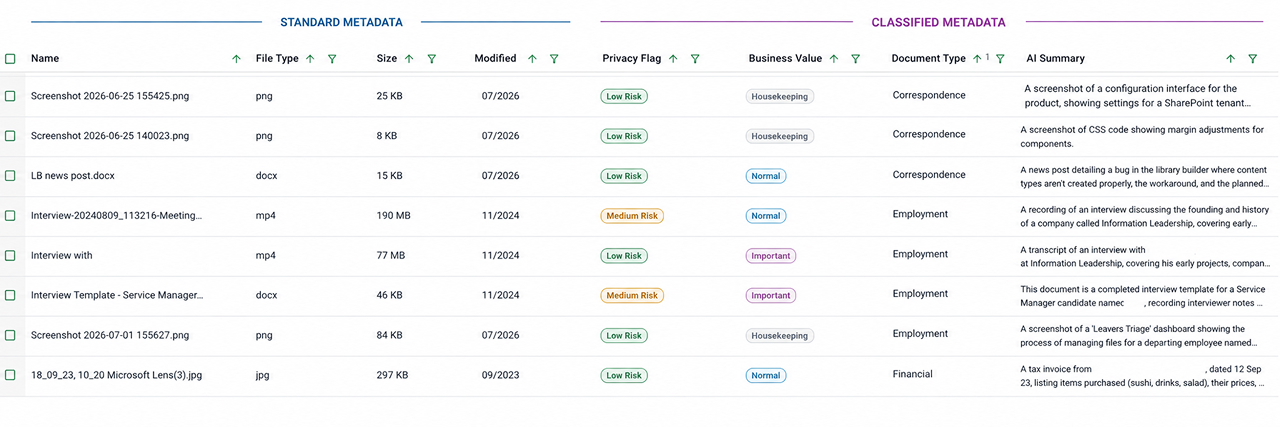The width and height of the screenshot is (1280, 428).
Task: Open the Document Type filter funnel
Action: pyautogui.click(x=1000, y=59)
